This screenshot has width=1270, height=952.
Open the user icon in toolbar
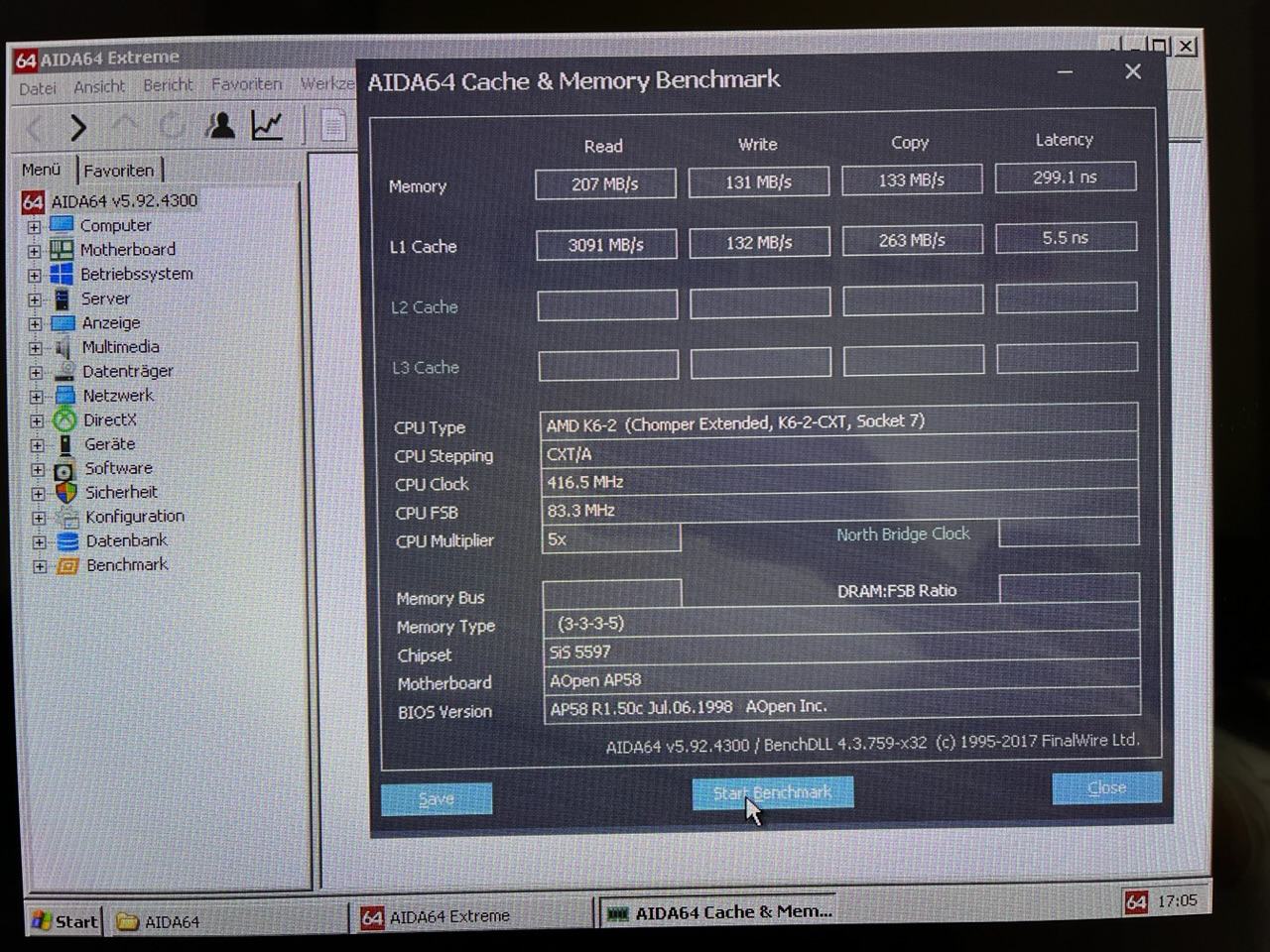[220, 125]
